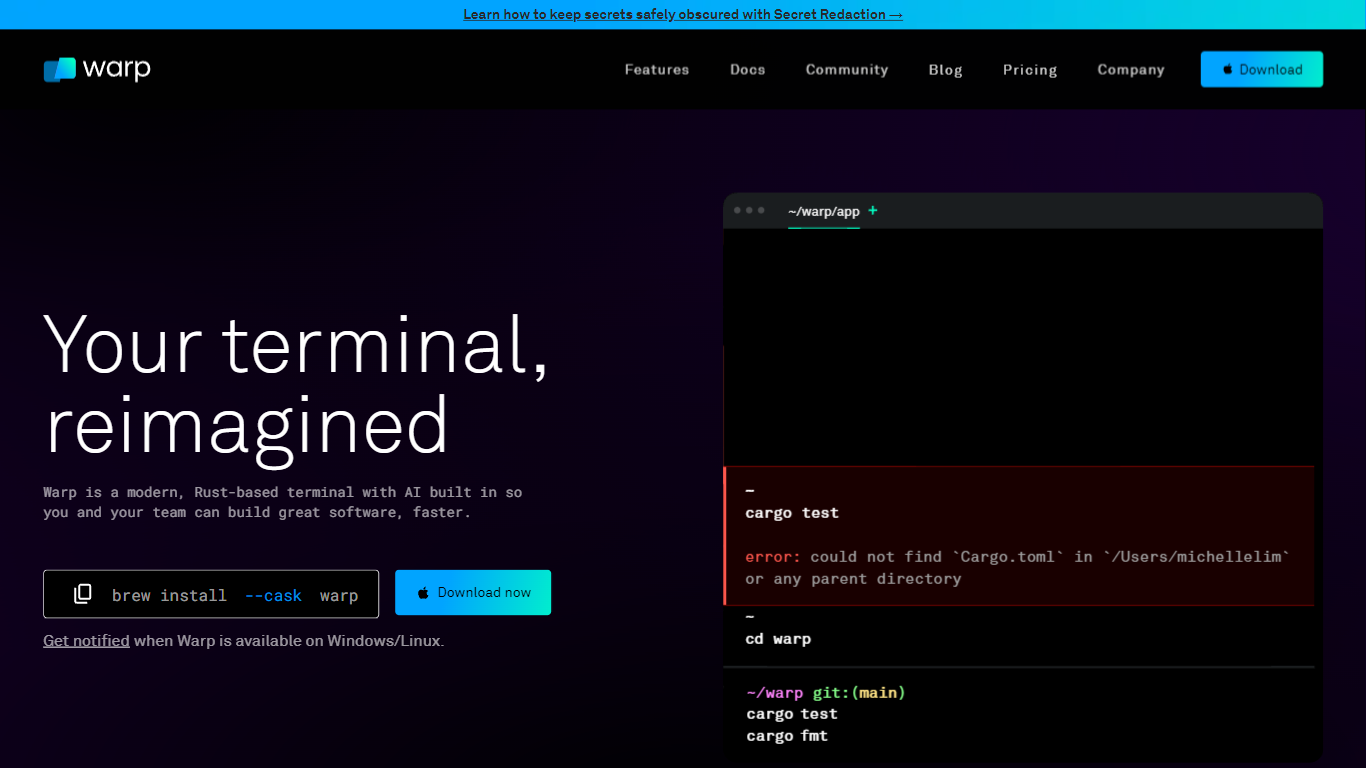Screen dimensions: 1366x768
Task: Click the plus icon to add terminal tab
Action: click(x=873, y=211)
